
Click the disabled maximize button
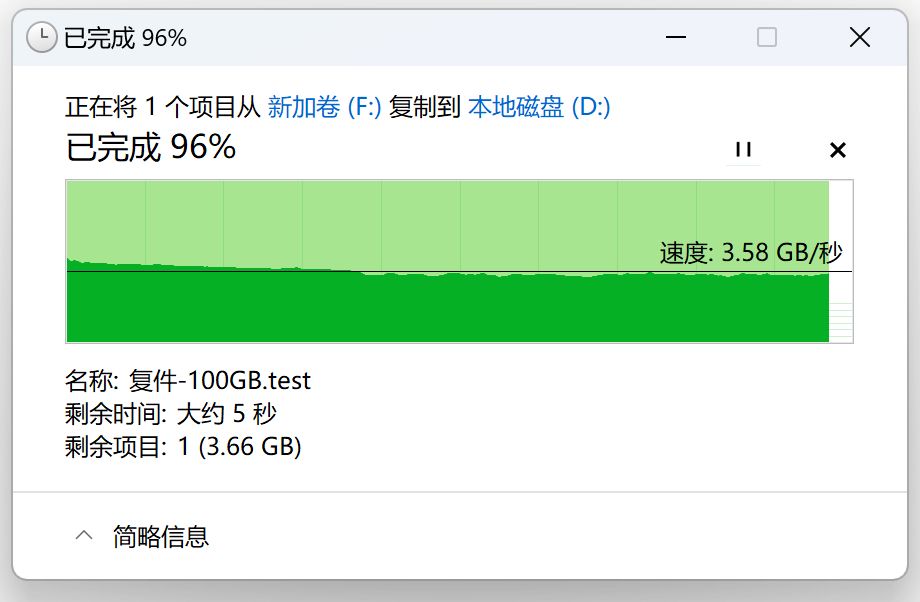point(767,38)
